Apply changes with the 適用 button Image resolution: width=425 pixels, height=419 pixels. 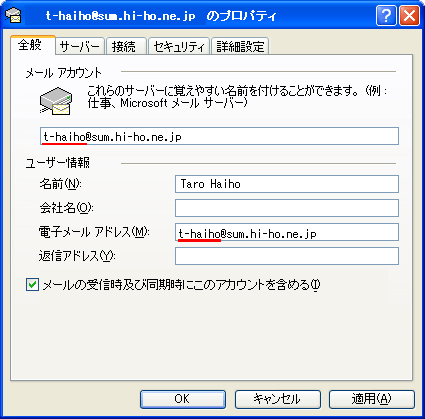coord(372,399)
